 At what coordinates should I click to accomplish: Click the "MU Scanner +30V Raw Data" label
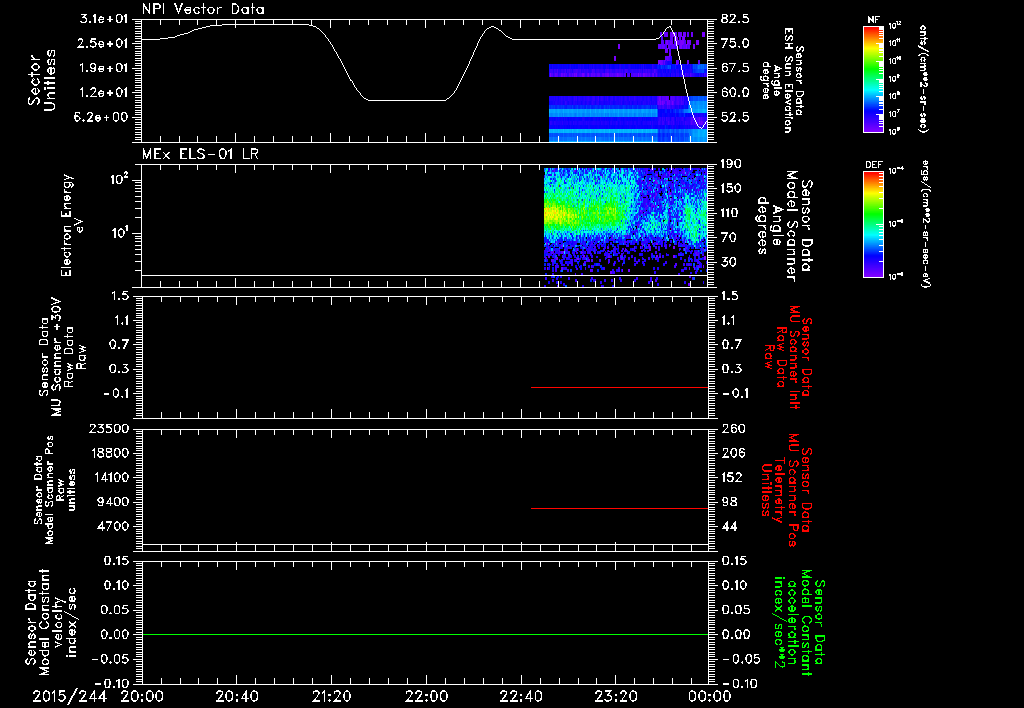(62, 357)
